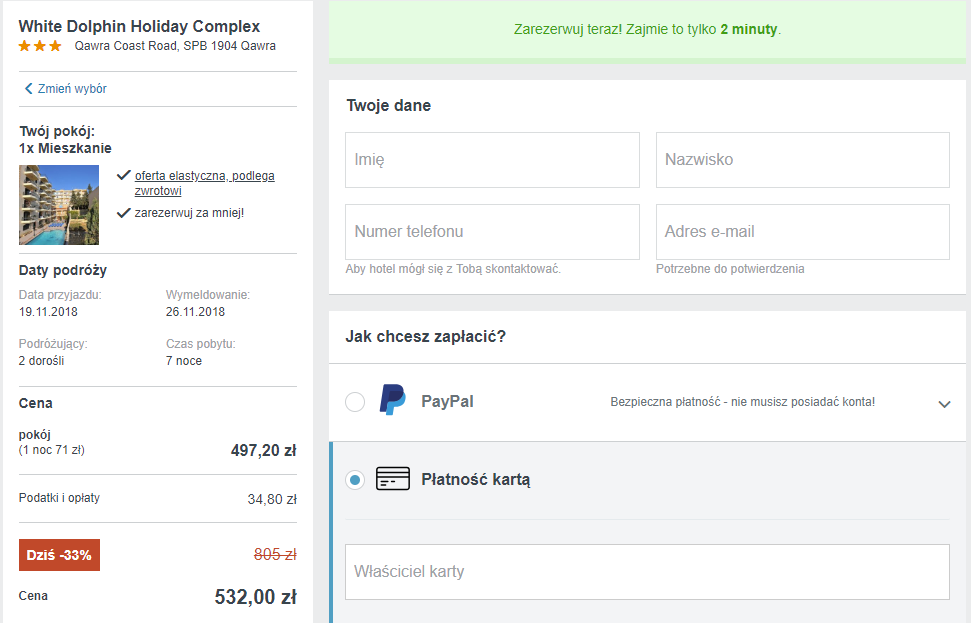Click the credit card icon
This screenshot has width=971, height=623.
[x=393, y=479]
